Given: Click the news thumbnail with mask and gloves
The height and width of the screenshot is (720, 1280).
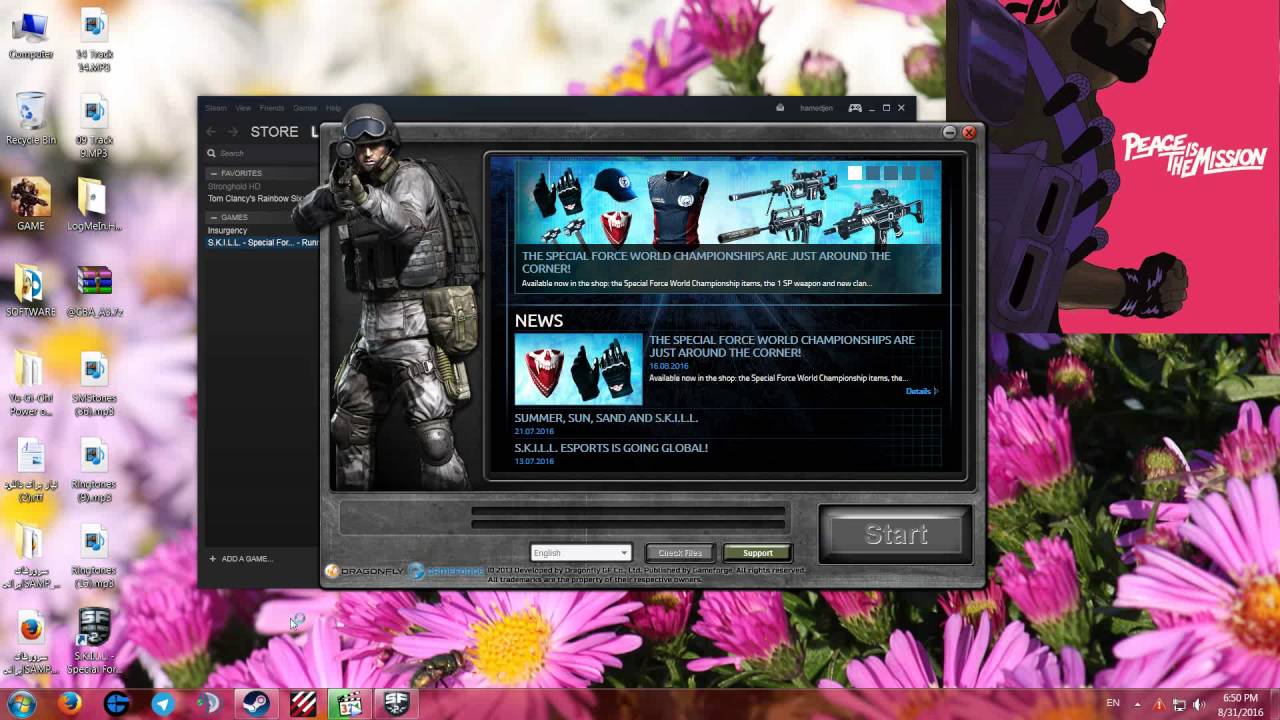Looking at the screenshot, I should (578, 369).
